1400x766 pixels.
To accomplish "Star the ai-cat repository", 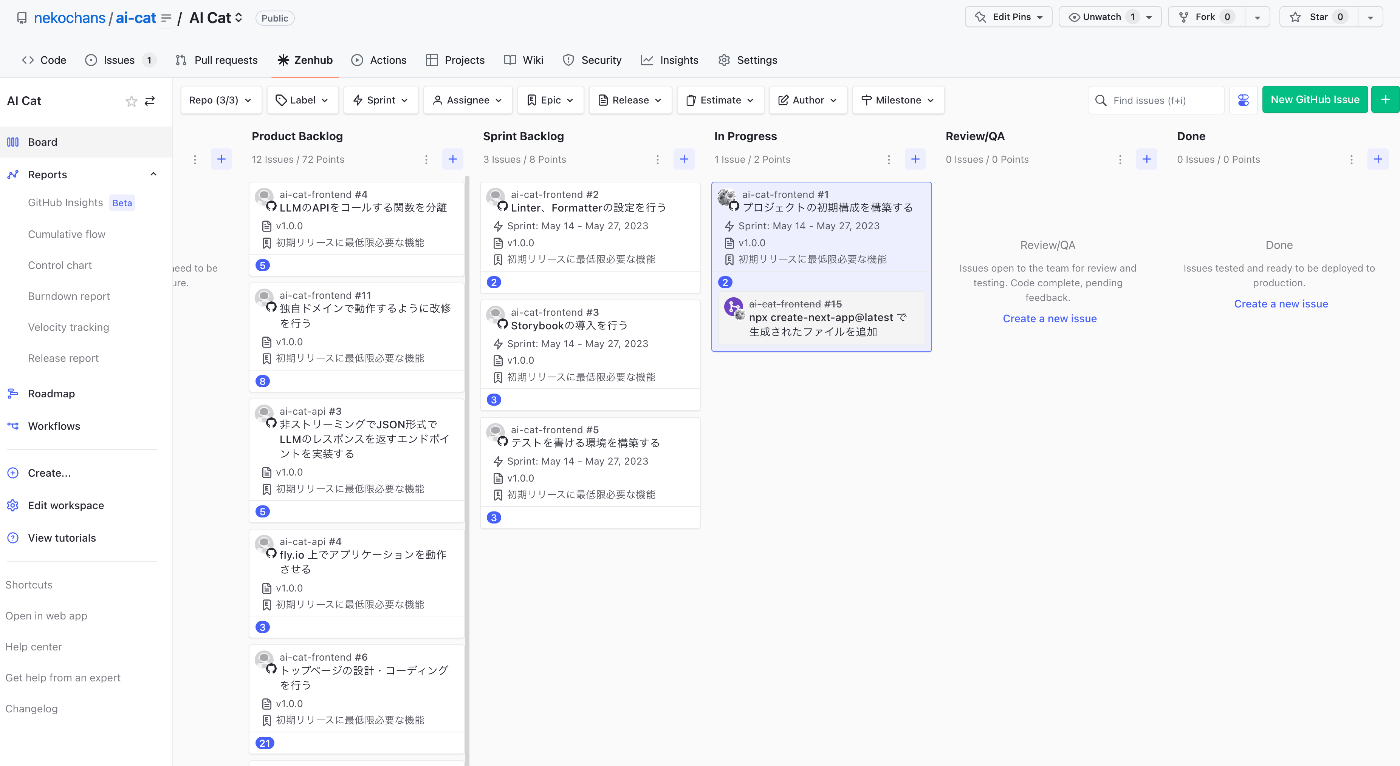I will [x=1318, y=17].
